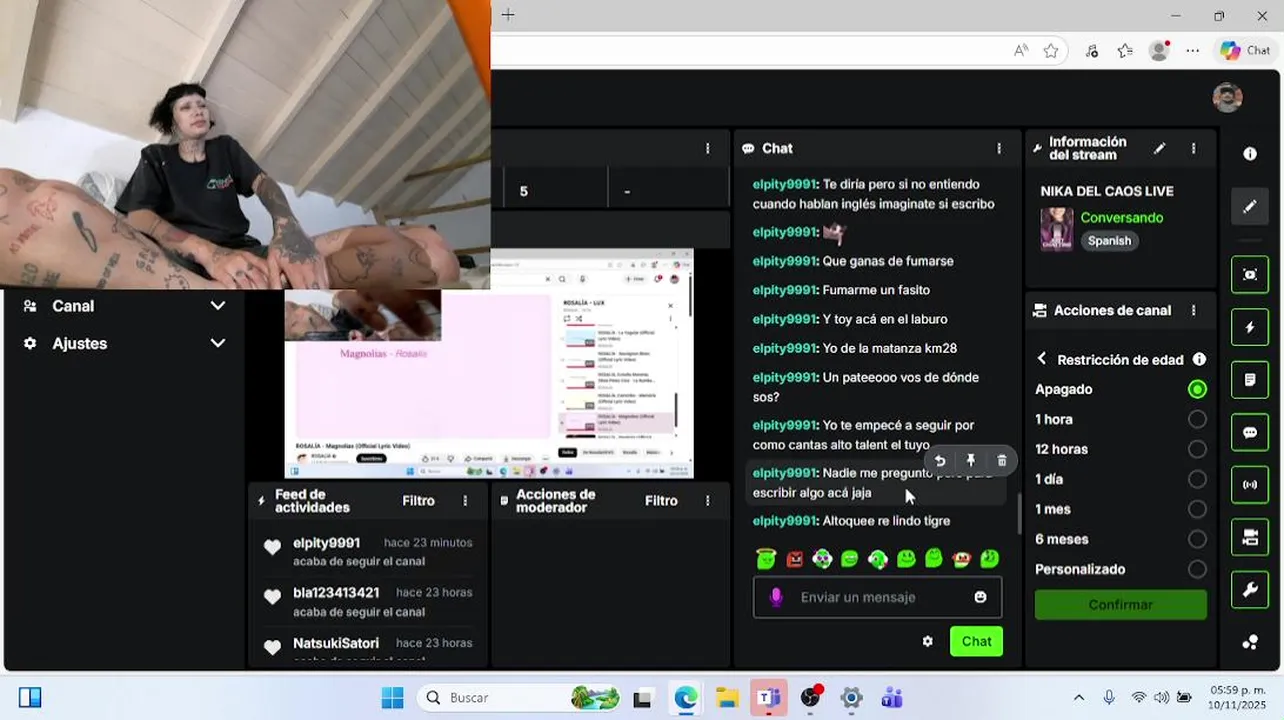The width and height of the screenshot is (1284, 720).
Task: Open chat settings gear icon
Action: coord(927,641)
